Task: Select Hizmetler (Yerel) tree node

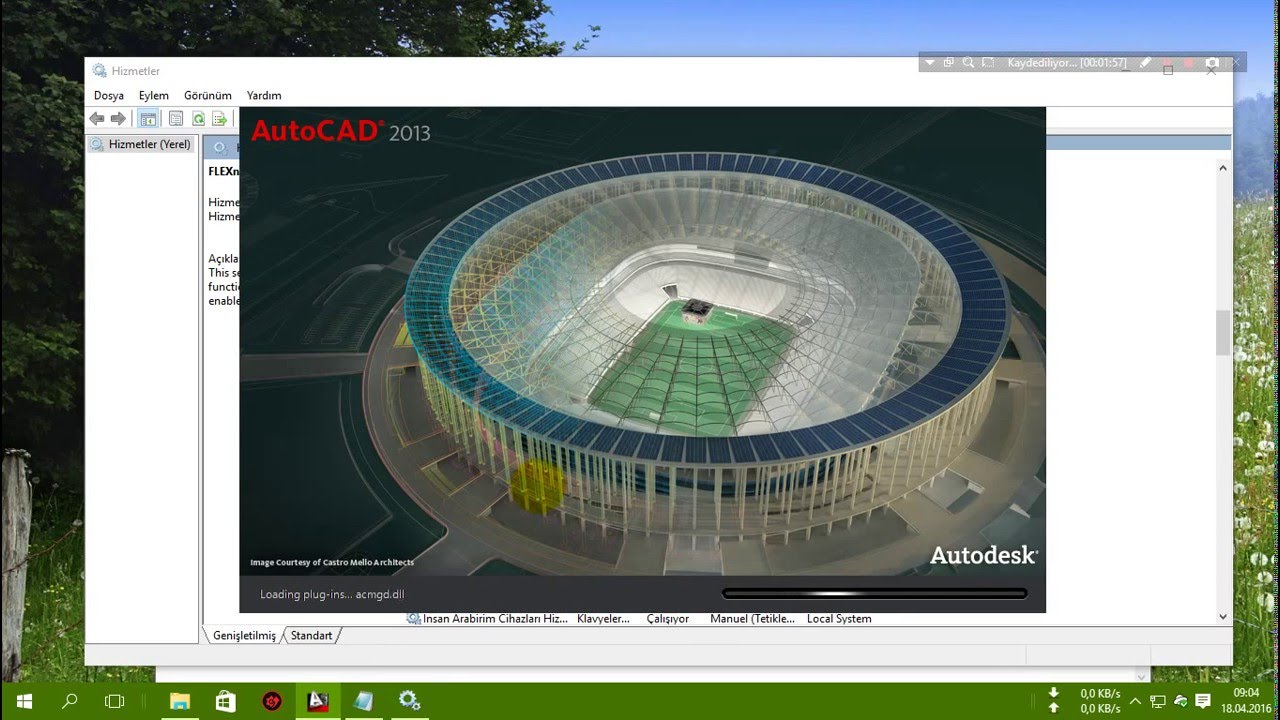Action: [x=141, y=144]
